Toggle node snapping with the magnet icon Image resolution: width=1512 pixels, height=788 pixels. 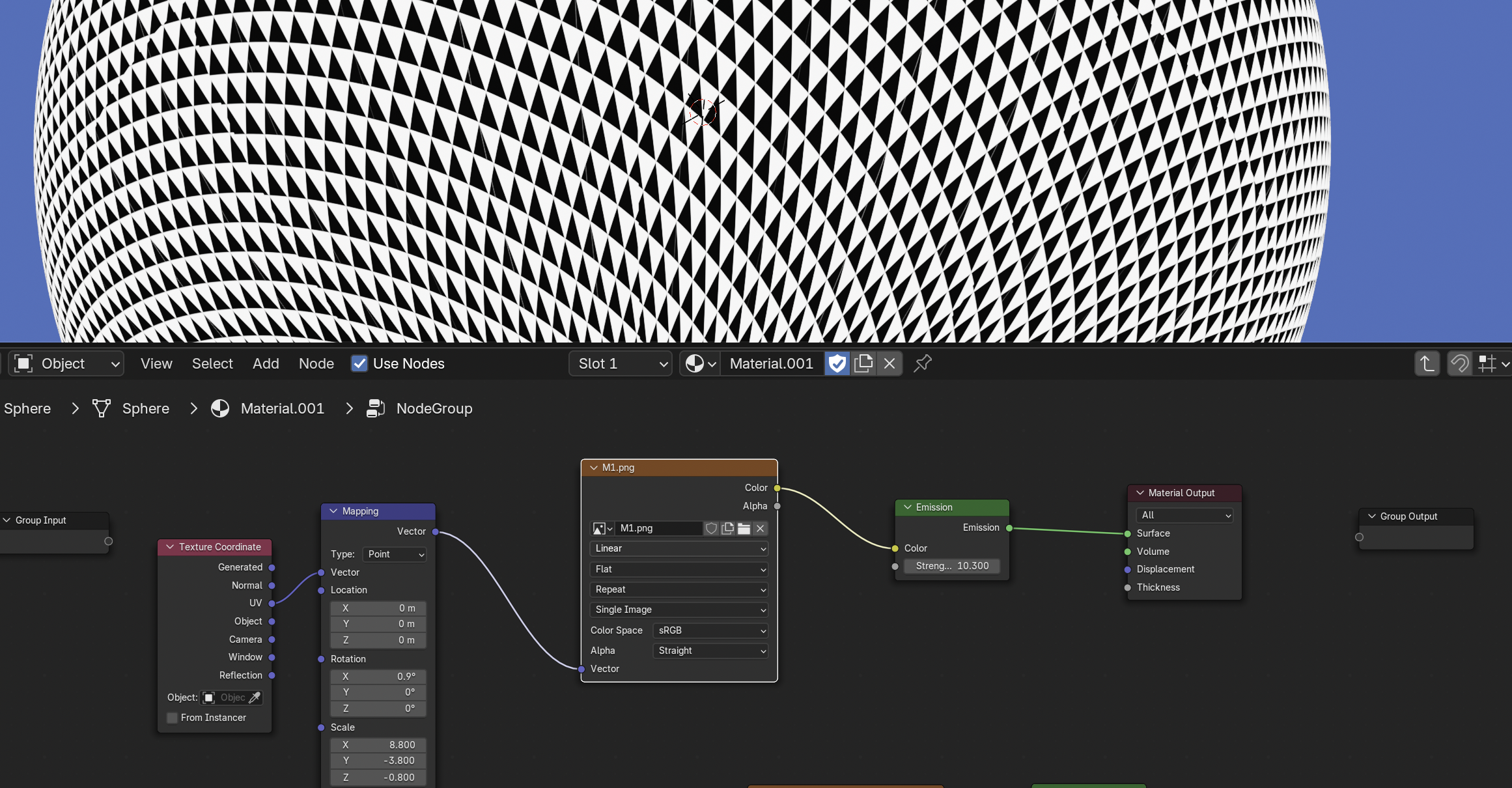[1459, 363]
